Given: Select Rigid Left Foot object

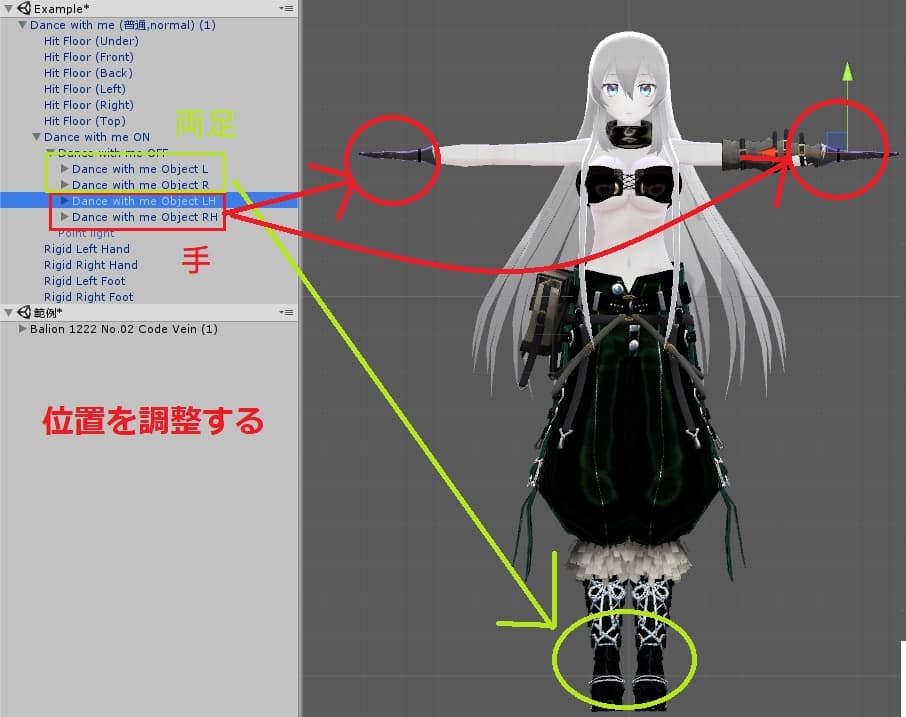Looking at the screenshot, I should click(x=84, y=281).
